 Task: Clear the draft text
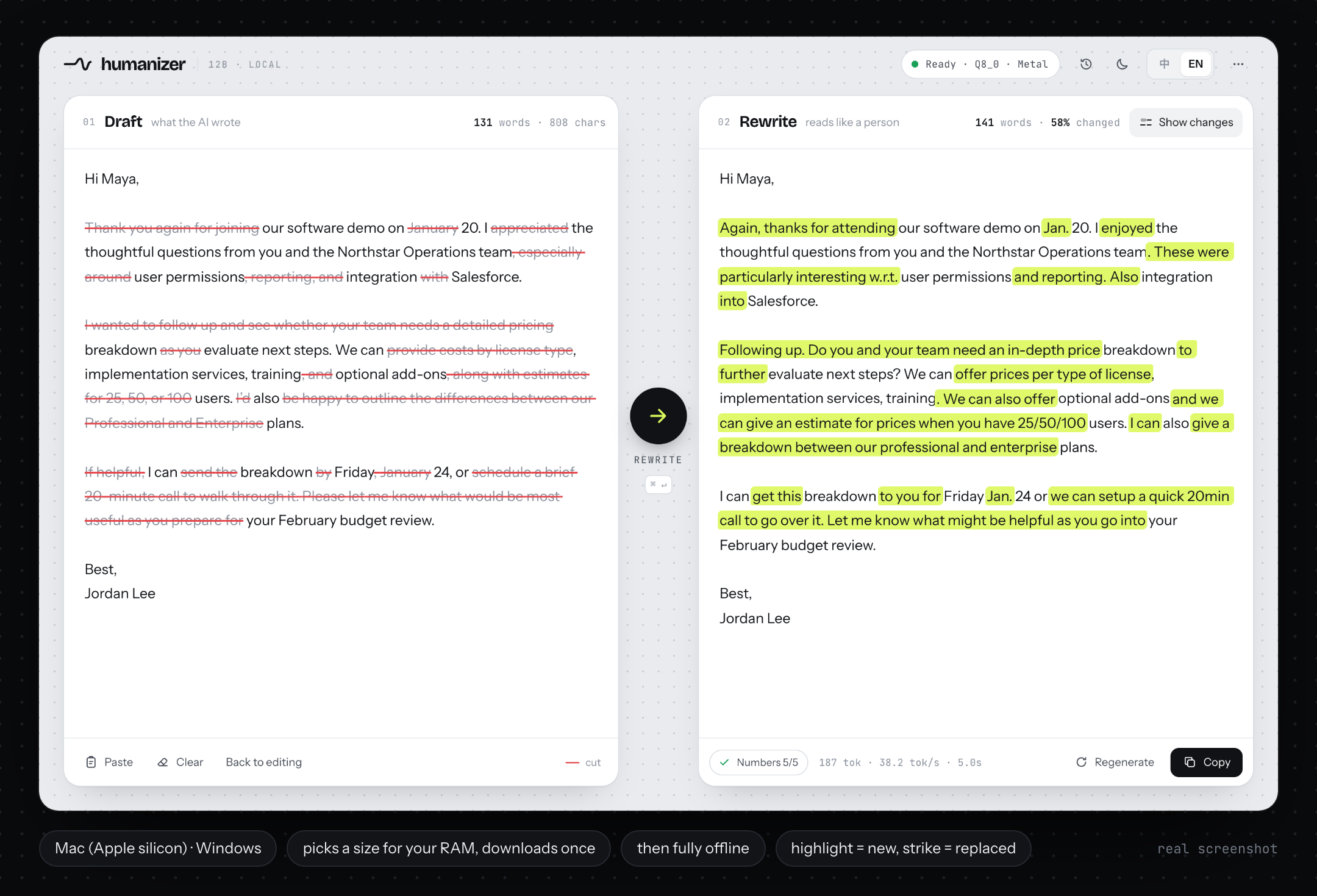180,762
